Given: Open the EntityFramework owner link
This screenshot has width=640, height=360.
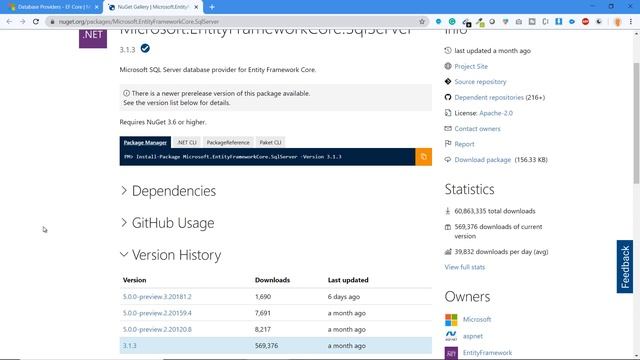Looking at the screenshot, I should coord(487,353).
